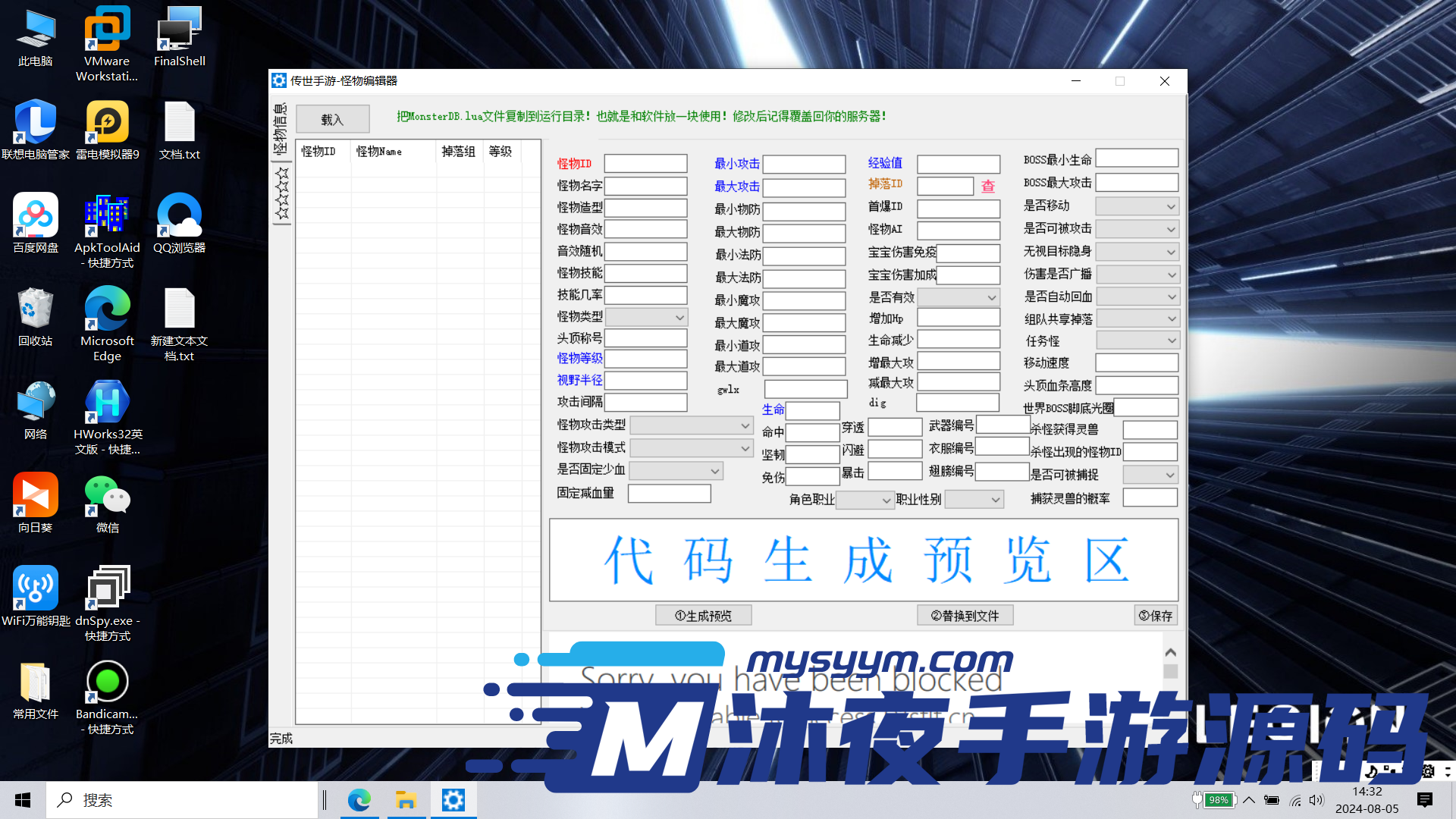Click monster editor icon in taskbar

click(453, 800)
